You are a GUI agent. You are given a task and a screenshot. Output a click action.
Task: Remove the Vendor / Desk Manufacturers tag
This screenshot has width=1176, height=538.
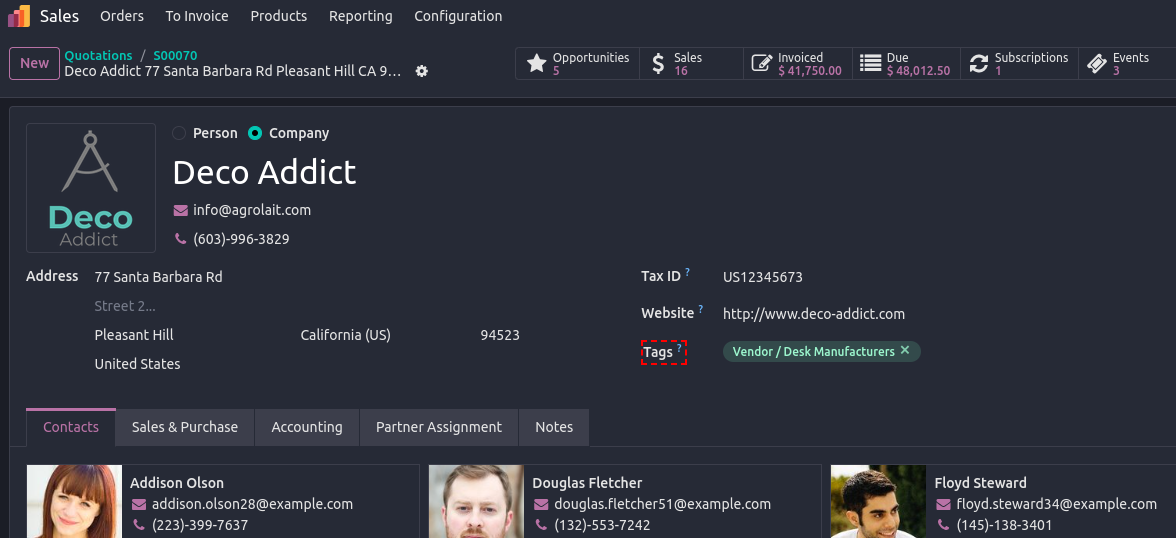905,351
